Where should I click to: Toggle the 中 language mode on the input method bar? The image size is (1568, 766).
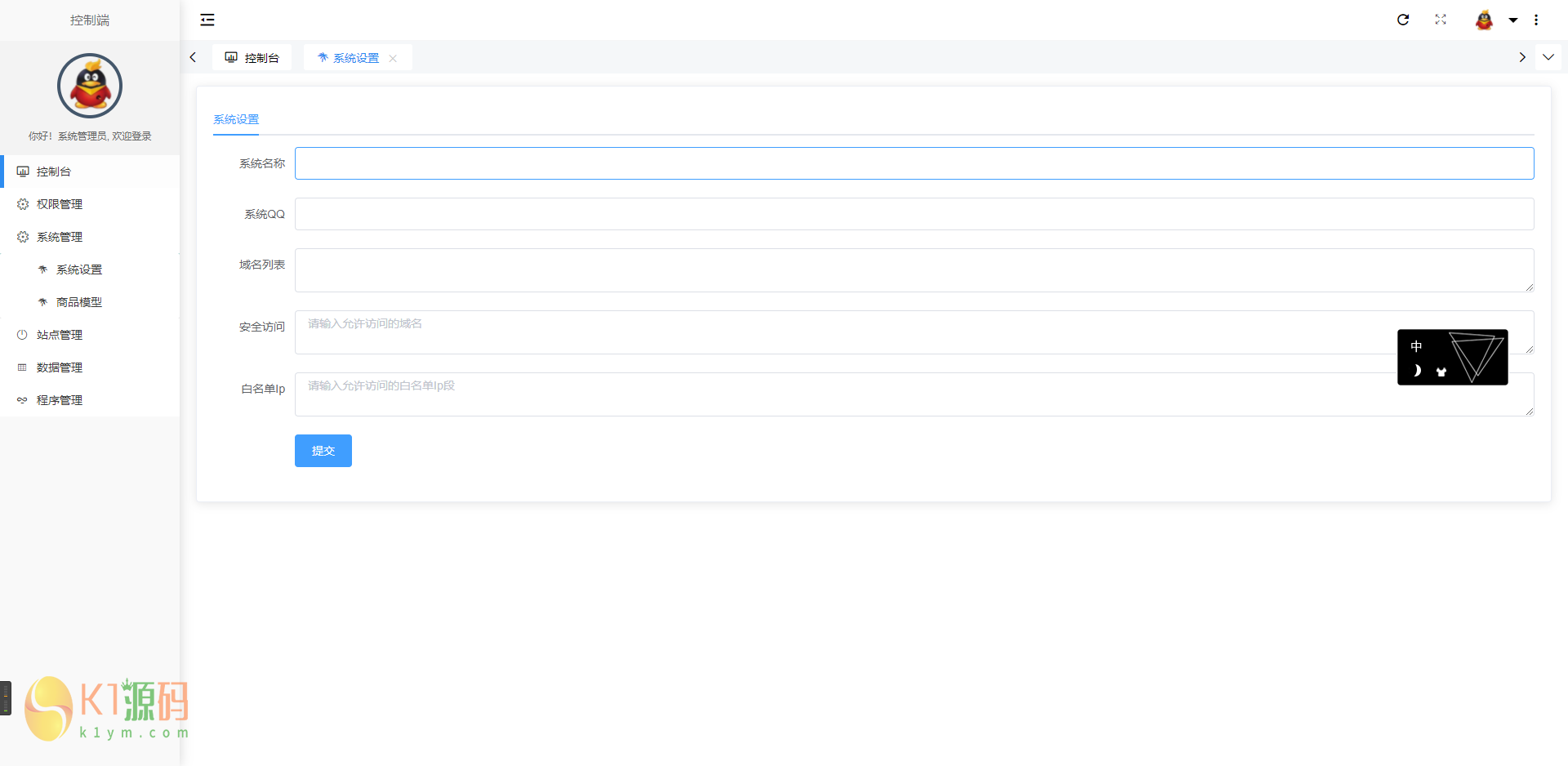click(x=1416, y=346)
